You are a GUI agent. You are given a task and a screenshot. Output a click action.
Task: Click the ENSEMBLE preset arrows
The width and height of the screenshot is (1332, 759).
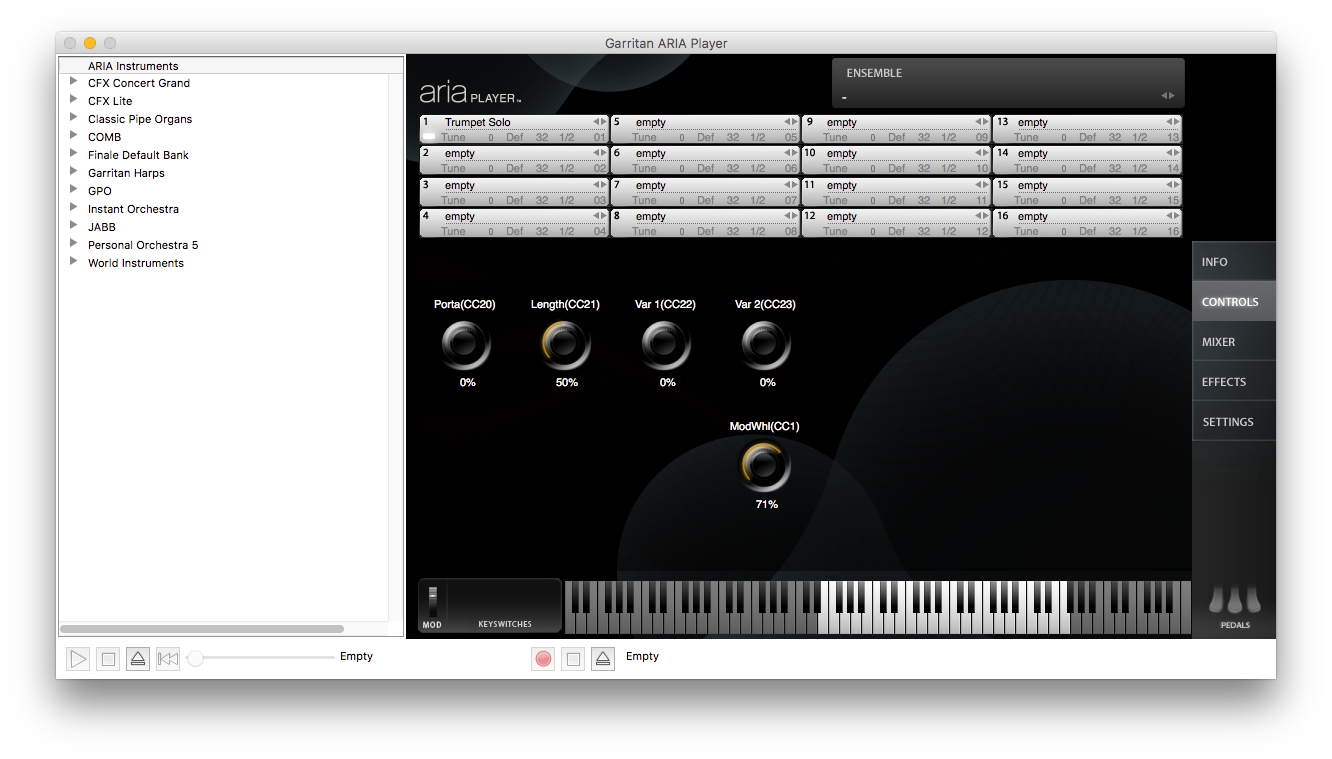click(1167, 96)
